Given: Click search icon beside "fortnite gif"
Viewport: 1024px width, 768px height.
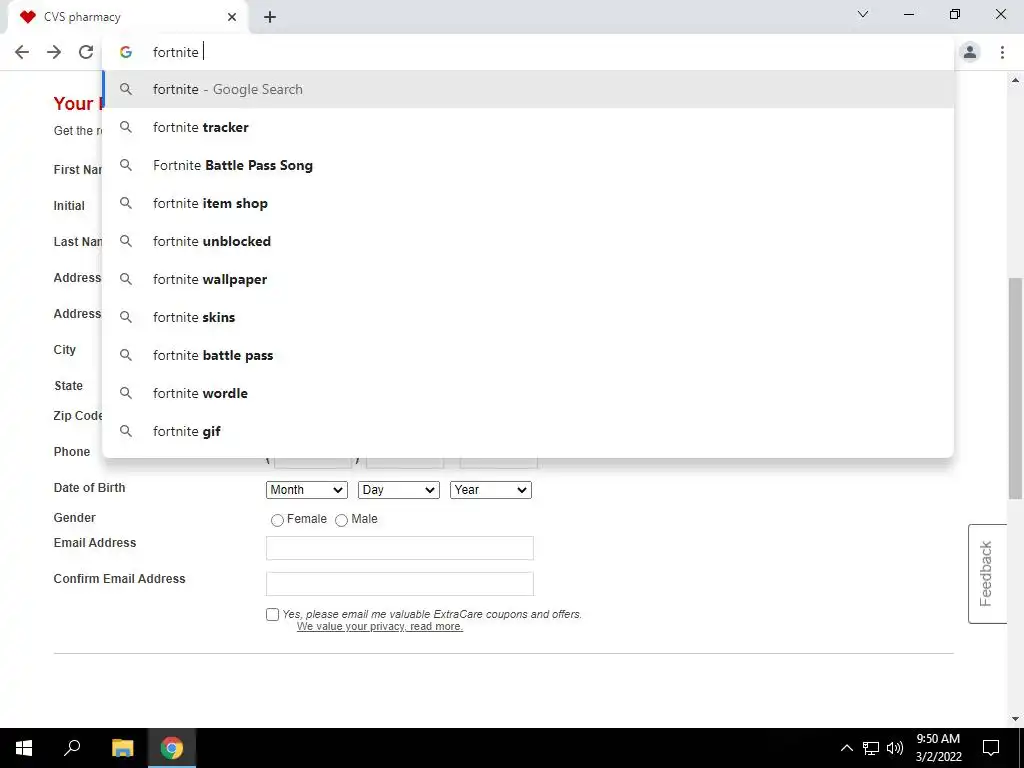Looking at the screenshot, I should [x=126, y=431].
